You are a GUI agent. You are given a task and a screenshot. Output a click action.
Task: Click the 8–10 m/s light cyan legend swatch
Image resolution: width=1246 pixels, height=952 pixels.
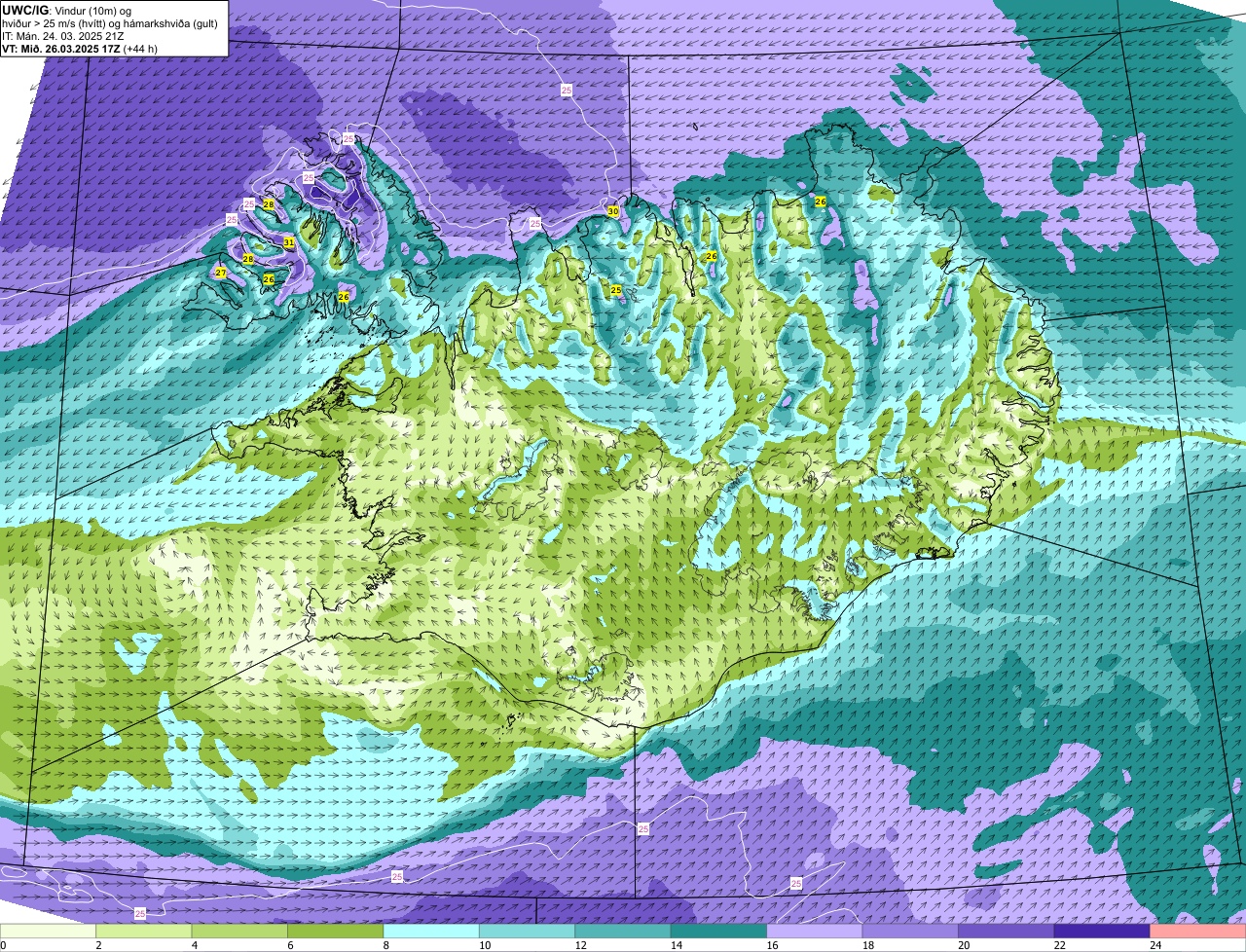[431, 931]
